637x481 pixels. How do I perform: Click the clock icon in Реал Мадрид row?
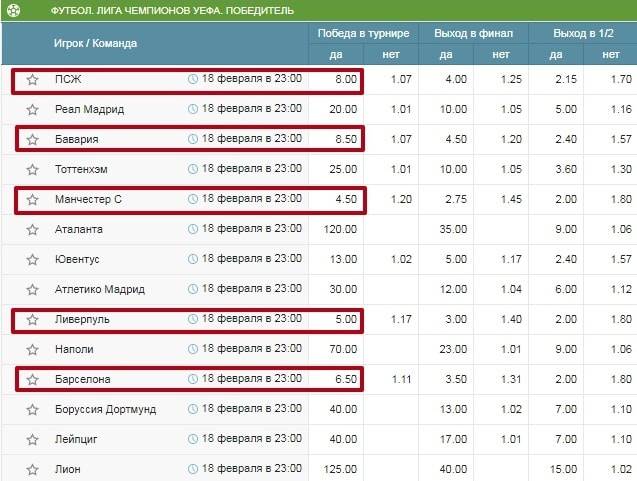click(x=193, y=109)
